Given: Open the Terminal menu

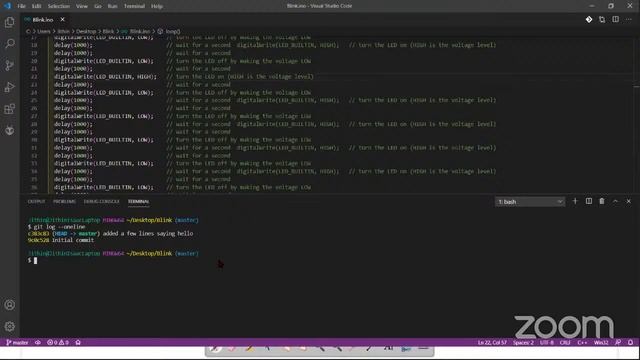Looking at the screenshot, I should click(x=134, y=6).
